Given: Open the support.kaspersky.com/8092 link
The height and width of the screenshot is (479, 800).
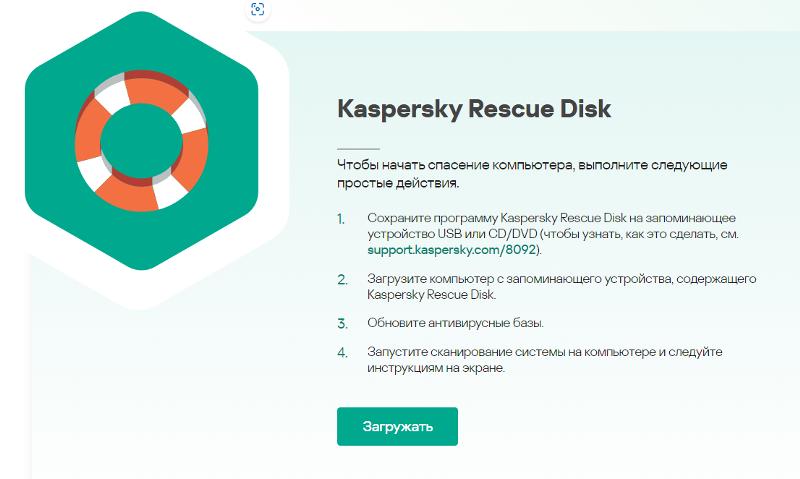Looking at the screenshot, I should coord(452,250).
